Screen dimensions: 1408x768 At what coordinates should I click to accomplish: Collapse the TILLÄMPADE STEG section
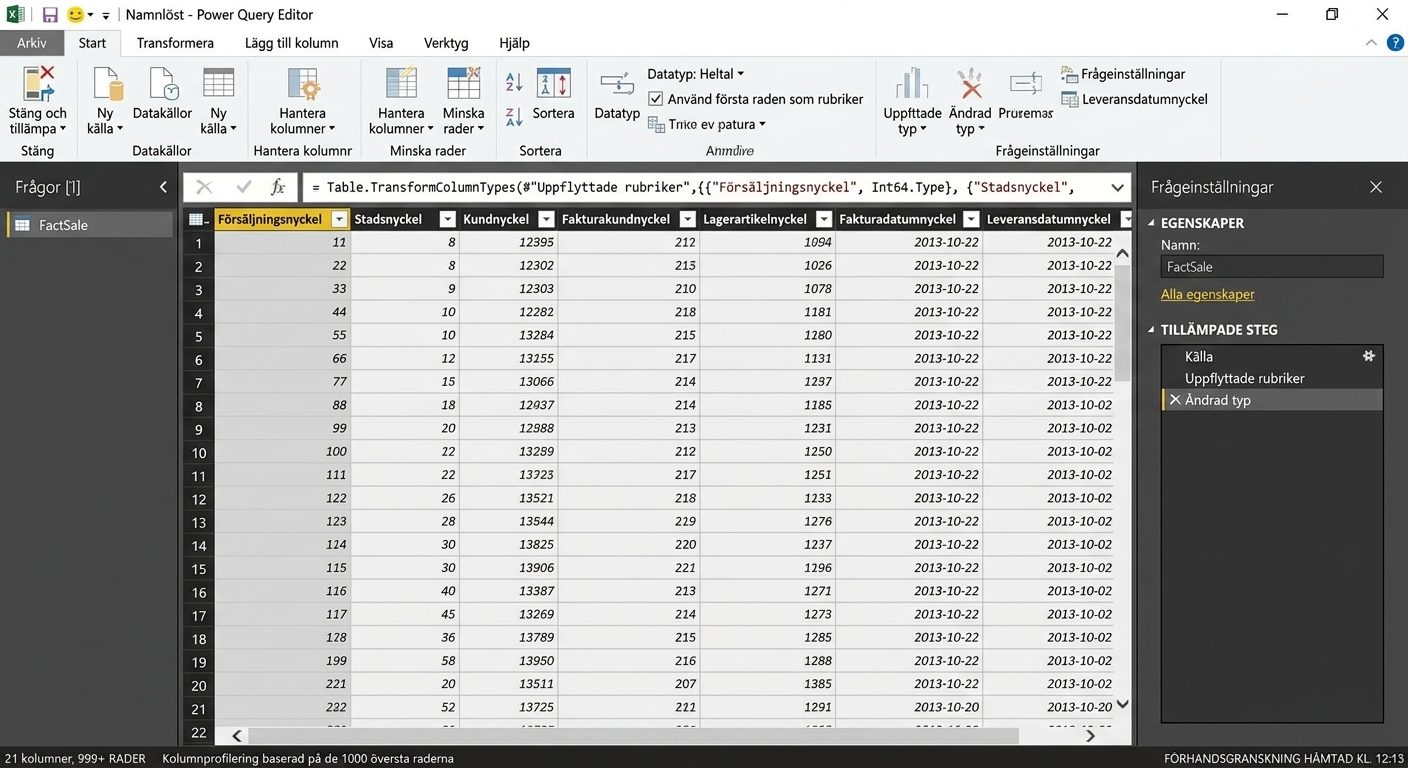1151,329
